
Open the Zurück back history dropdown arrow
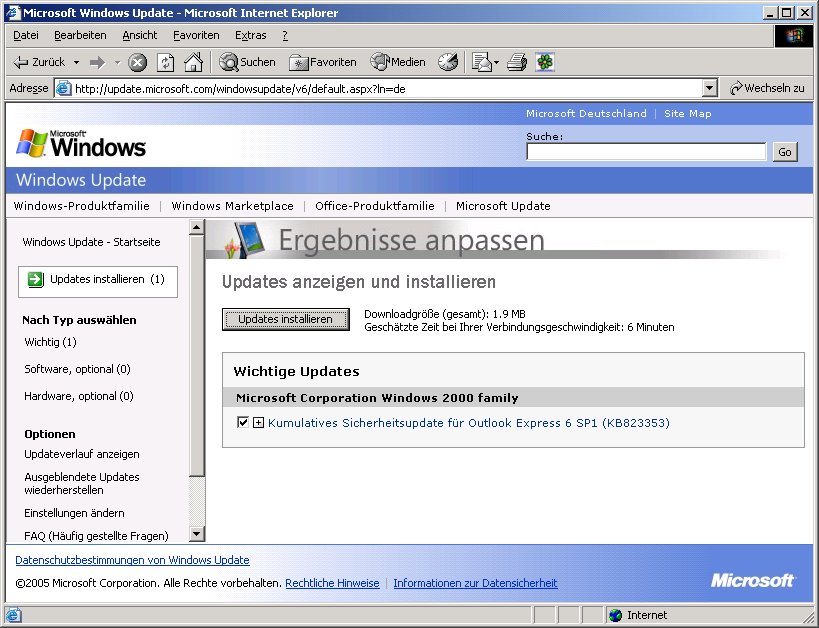74,62
